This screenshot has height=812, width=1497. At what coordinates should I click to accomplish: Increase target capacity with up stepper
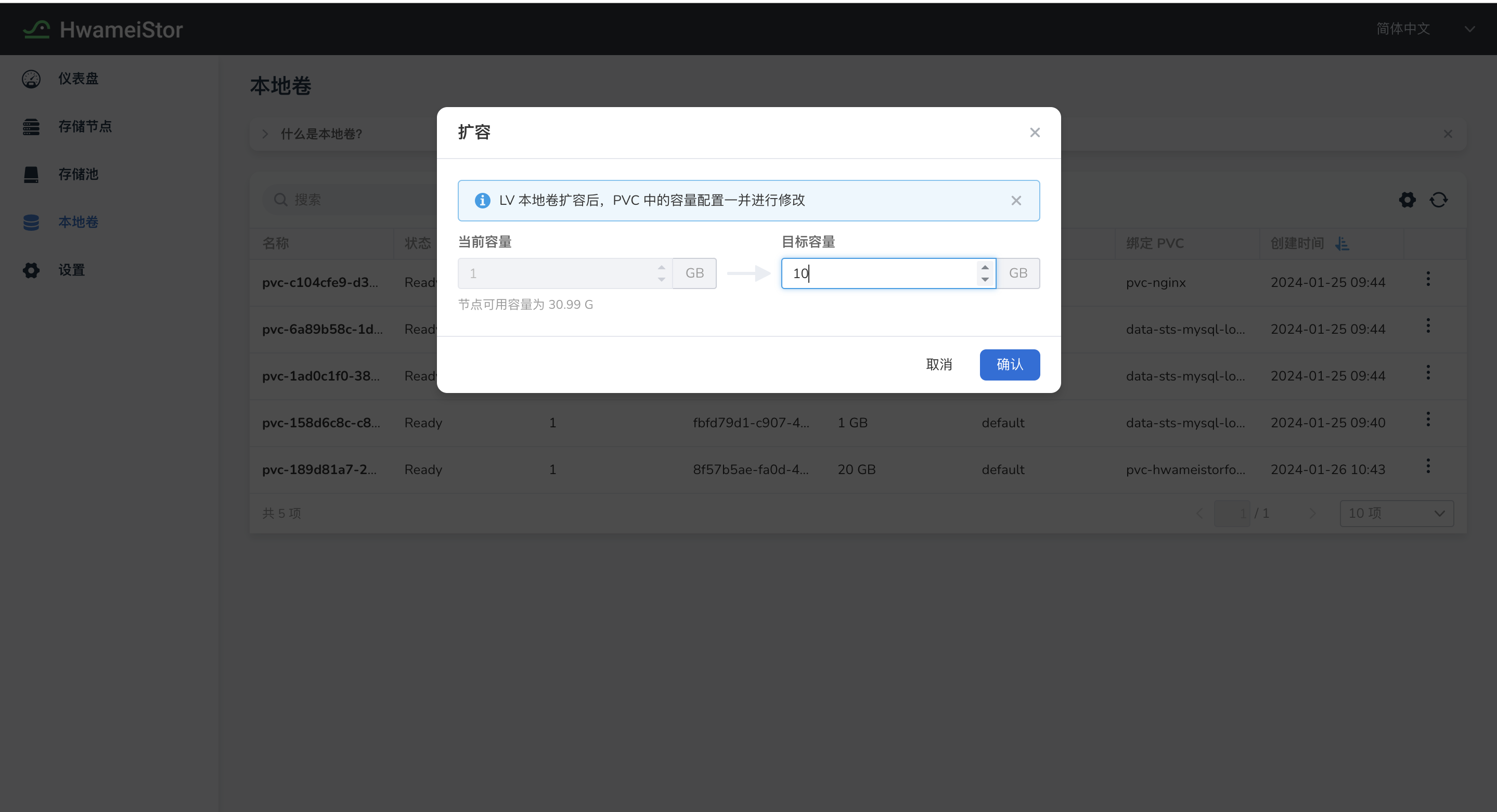[985, 267]
